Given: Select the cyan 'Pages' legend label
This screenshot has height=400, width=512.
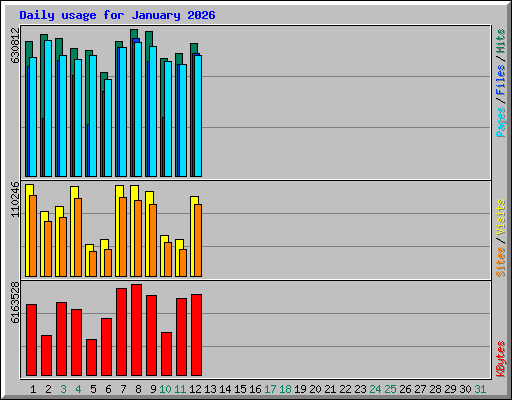Looking at the screenshot, I should tap(501, 122).
